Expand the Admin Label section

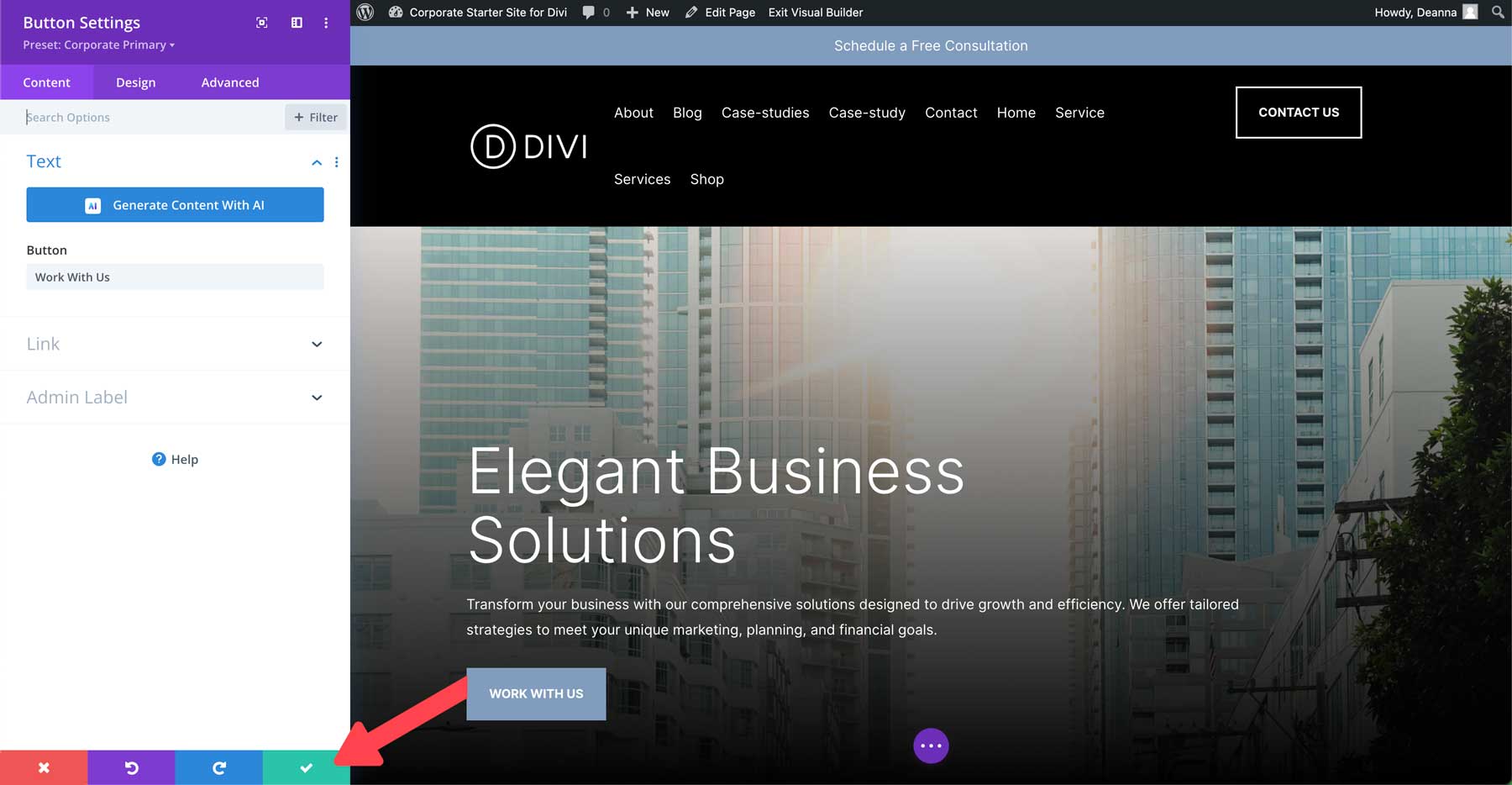(x=317, y=397)
